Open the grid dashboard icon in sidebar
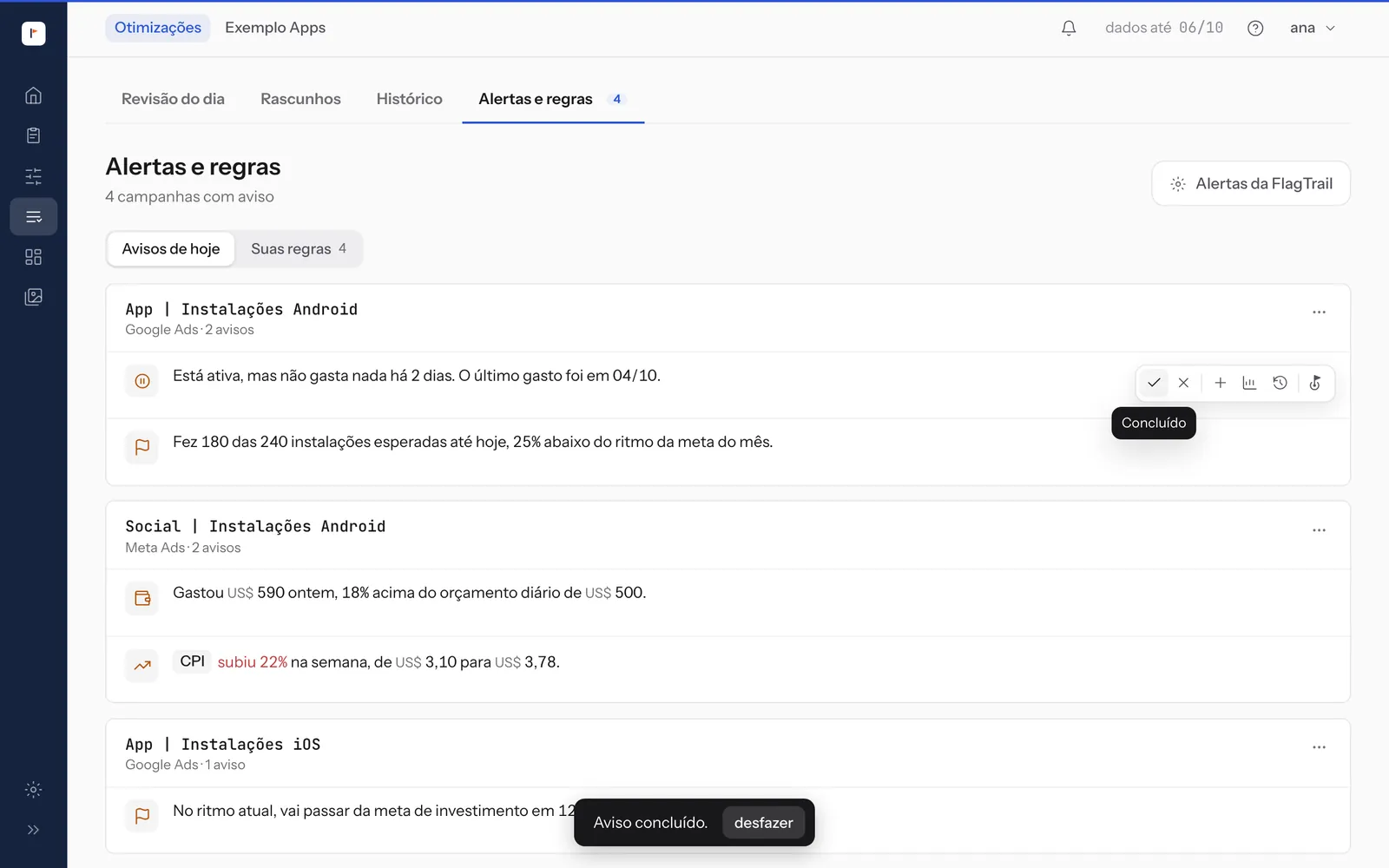The width and height of the screenshot is (1389, 868). click(x=33, y=257)
